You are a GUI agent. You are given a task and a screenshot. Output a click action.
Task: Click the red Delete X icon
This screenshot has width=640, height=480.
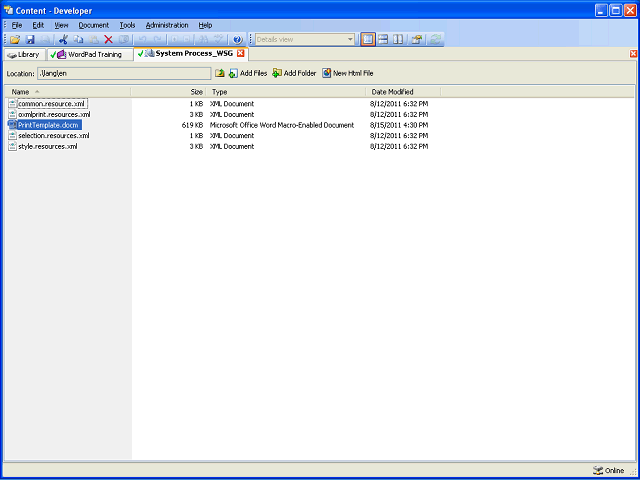coord(108,40)
